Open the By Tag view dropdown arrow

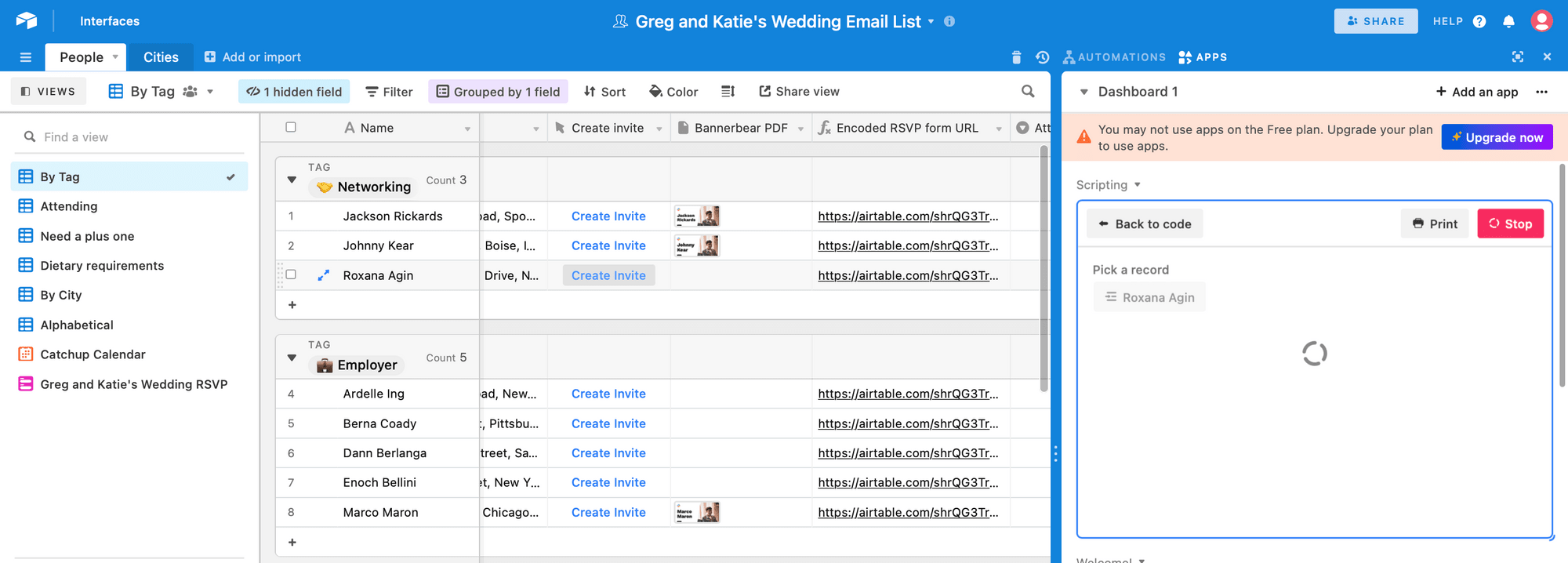coord(210,92)
